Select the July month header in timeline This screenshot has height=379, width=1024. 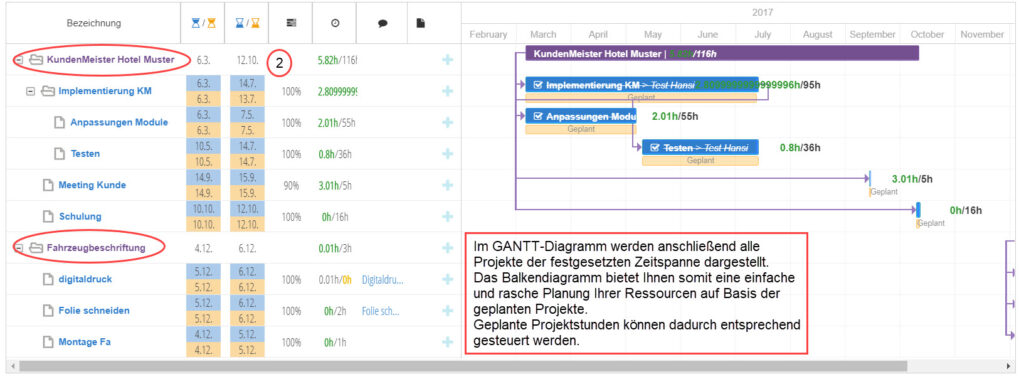pos(763,35)
